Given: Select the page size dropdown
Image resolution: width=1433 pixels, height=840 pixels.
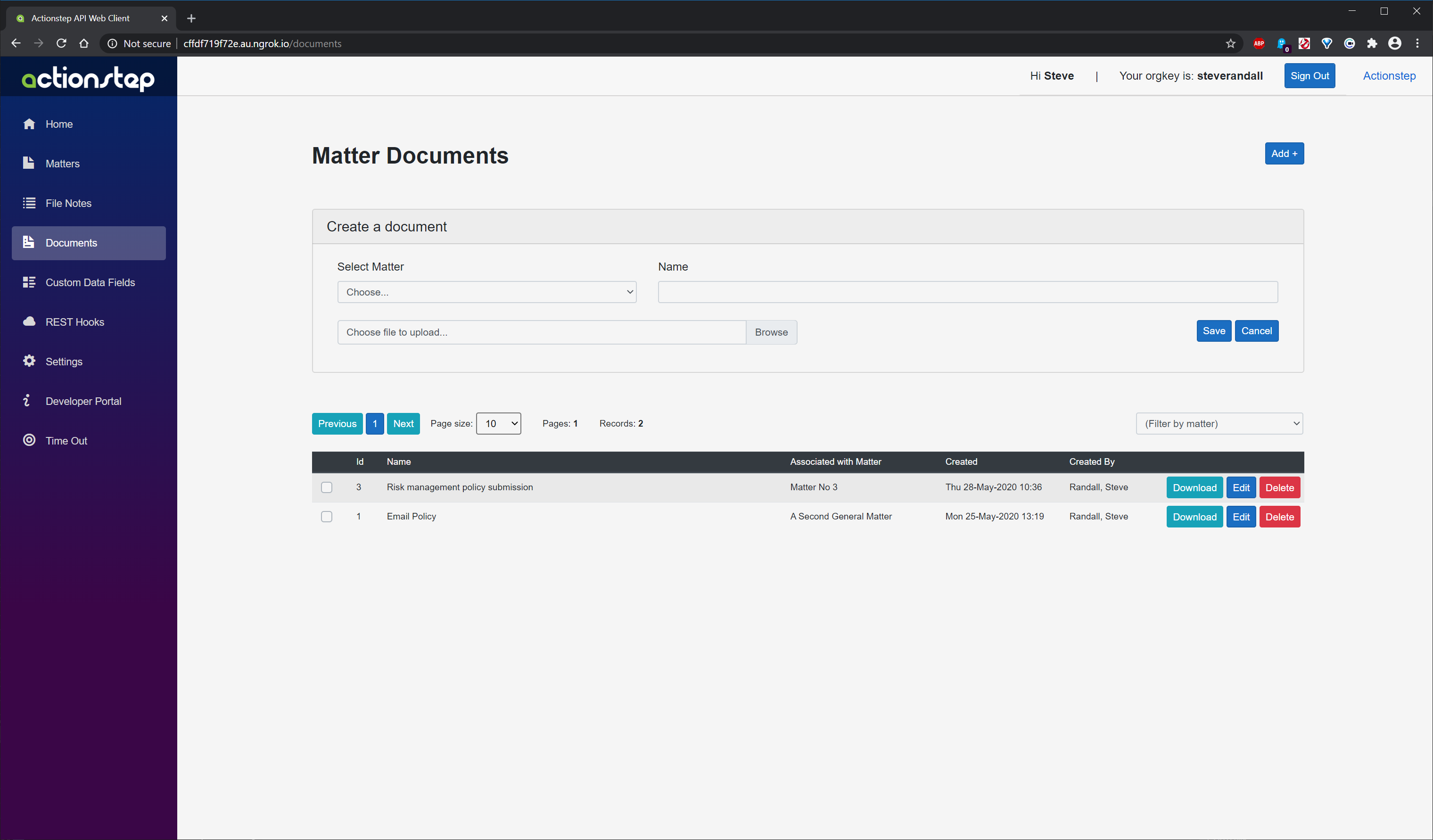Looking at the screenshot, I should (499, 423).
